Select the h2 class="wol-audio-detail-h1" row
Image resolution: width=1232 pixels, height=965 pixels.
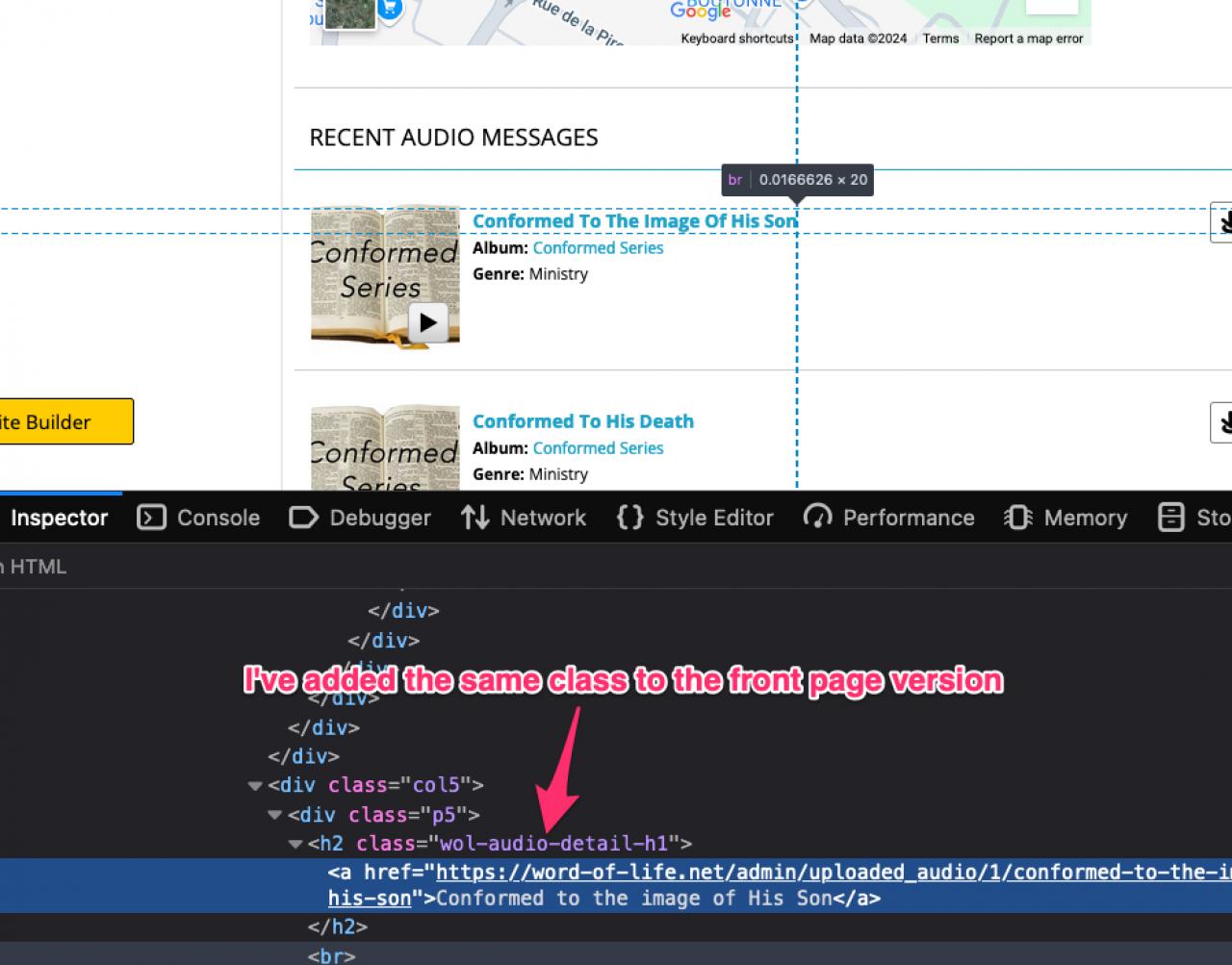pos(500,844)
